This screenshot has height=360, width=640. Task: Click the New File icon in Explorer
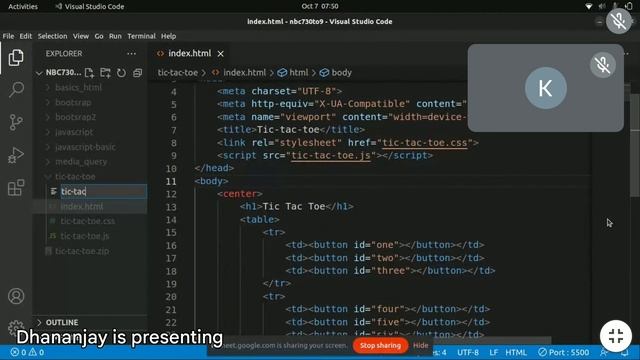(89, 73)
